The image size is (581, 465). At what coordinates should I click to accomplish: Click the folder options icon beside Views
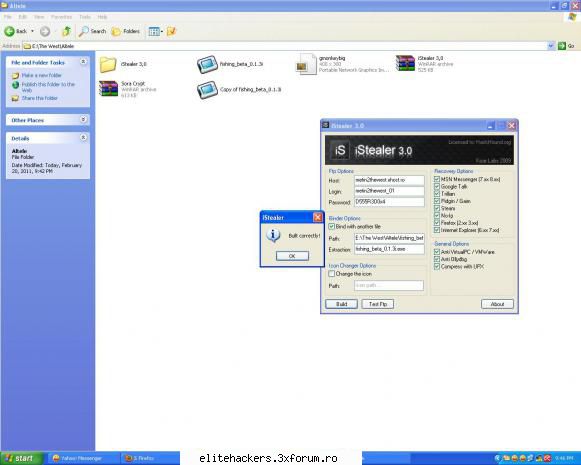pyautogui.click(x=171, y=31)
